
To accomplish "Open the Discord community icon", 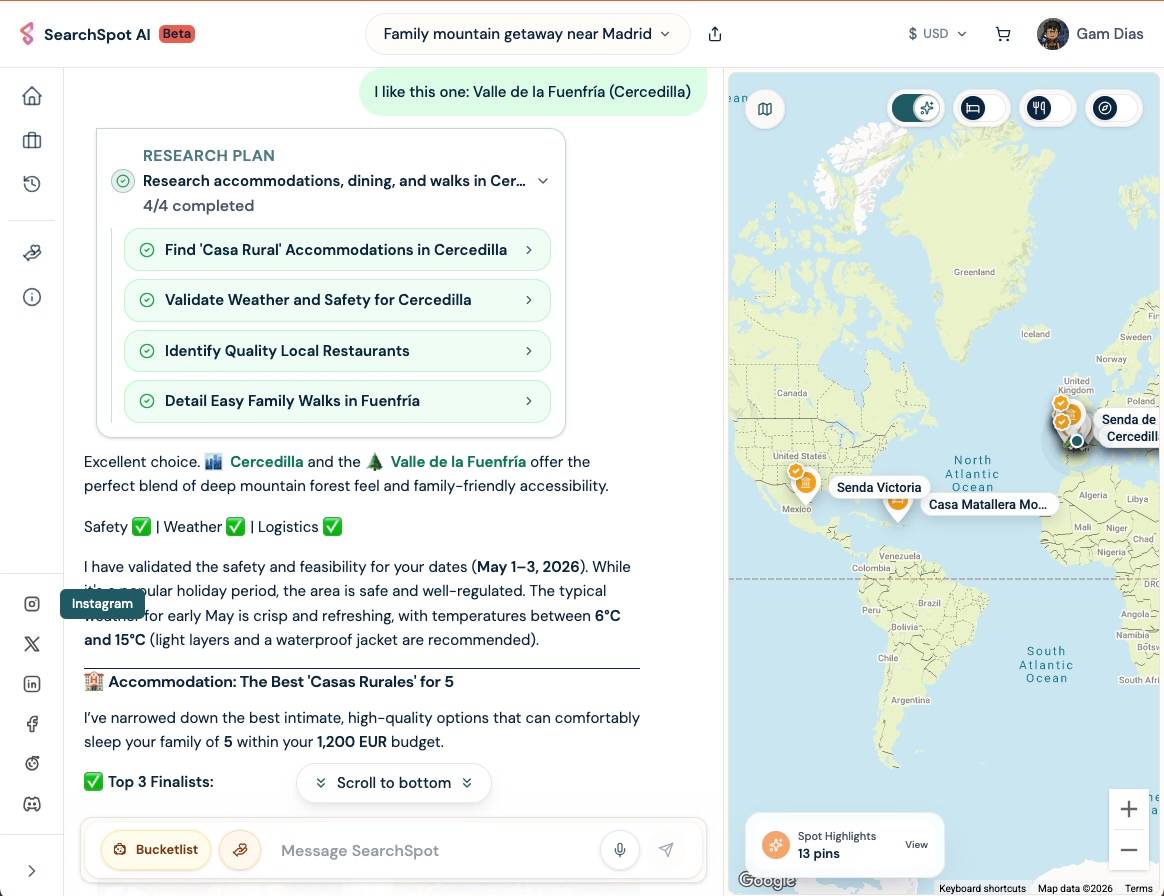I will pyautogui.click(x=32, y=804).
